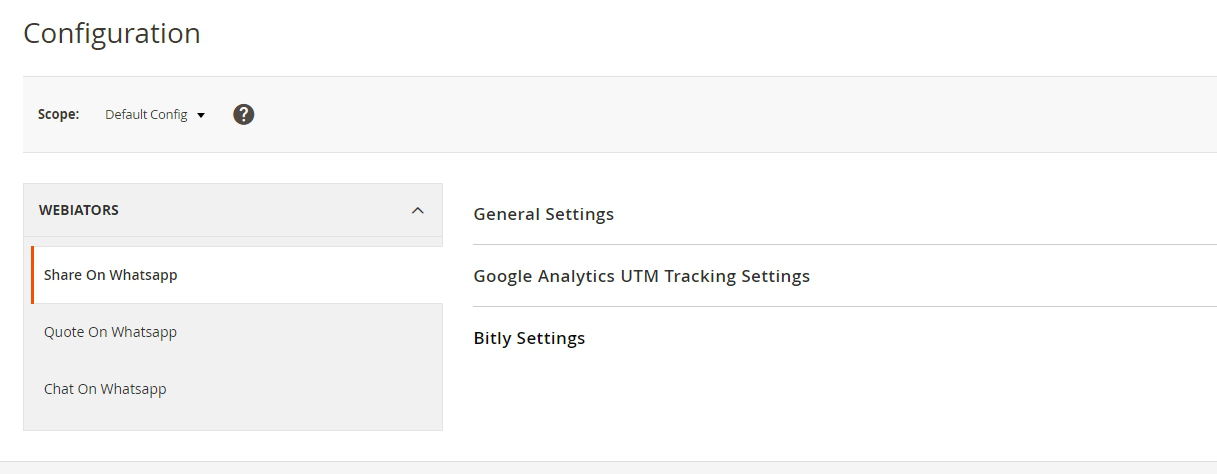
Task: Select the Share On Whatsapp tab
Action: (110, 275)
